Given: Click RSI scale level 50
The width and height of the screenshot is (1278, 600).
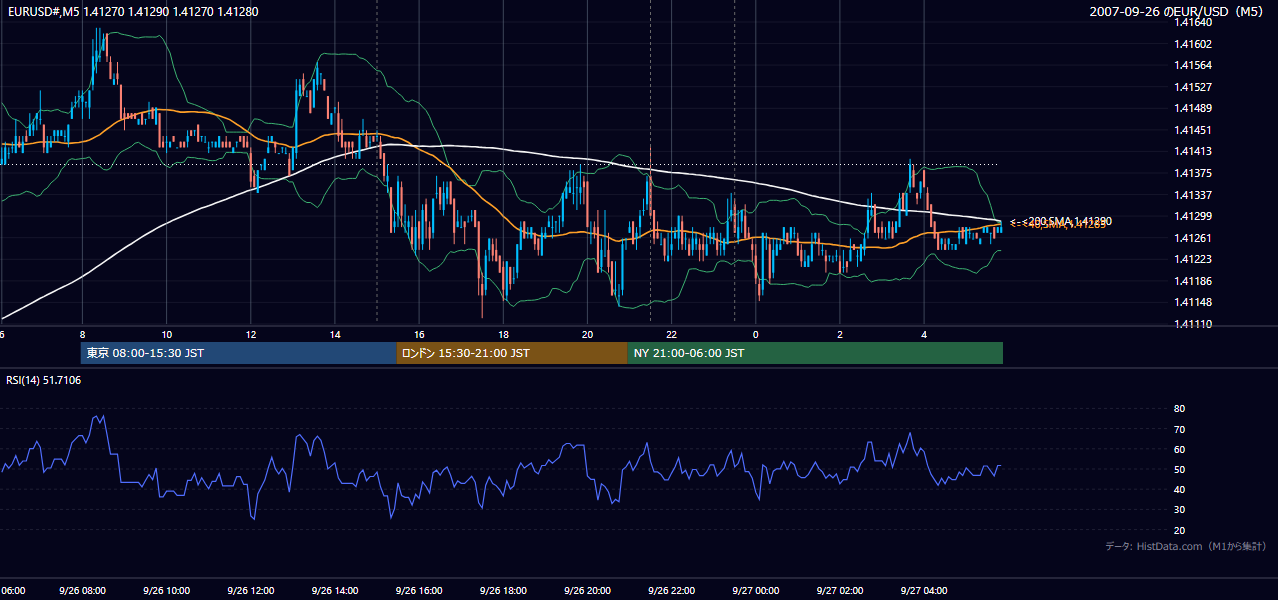Looking at the screenshot, I should coord(1180,469).
